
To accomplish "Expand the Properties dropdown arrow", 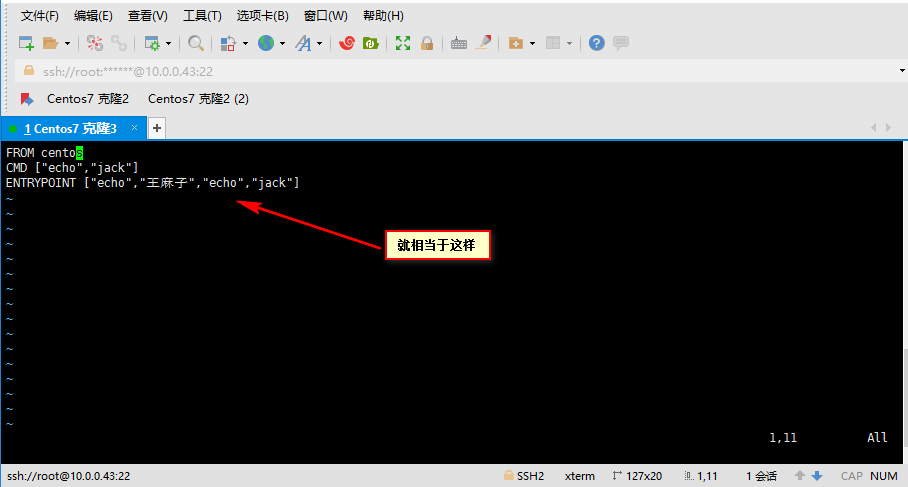I will tap(169, 43).
